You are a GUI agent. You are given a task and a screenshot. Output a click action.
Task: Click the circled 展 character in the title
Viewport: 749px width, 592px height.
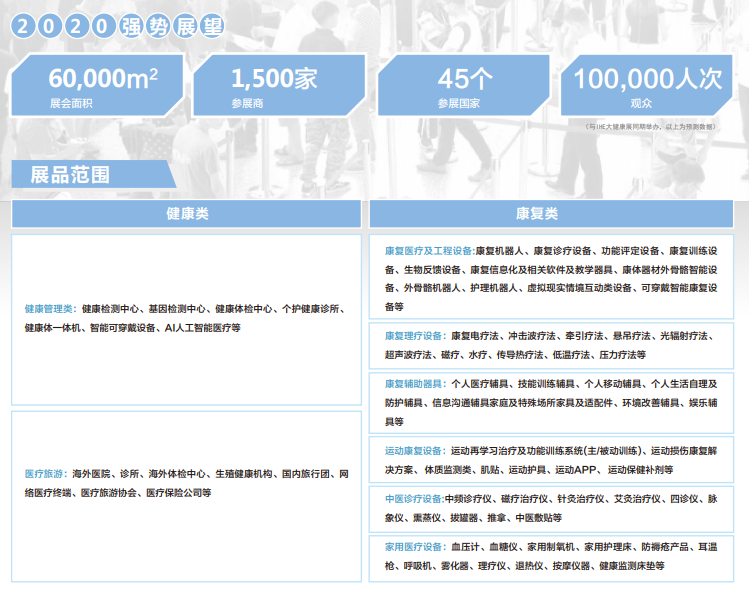point(185,26)
